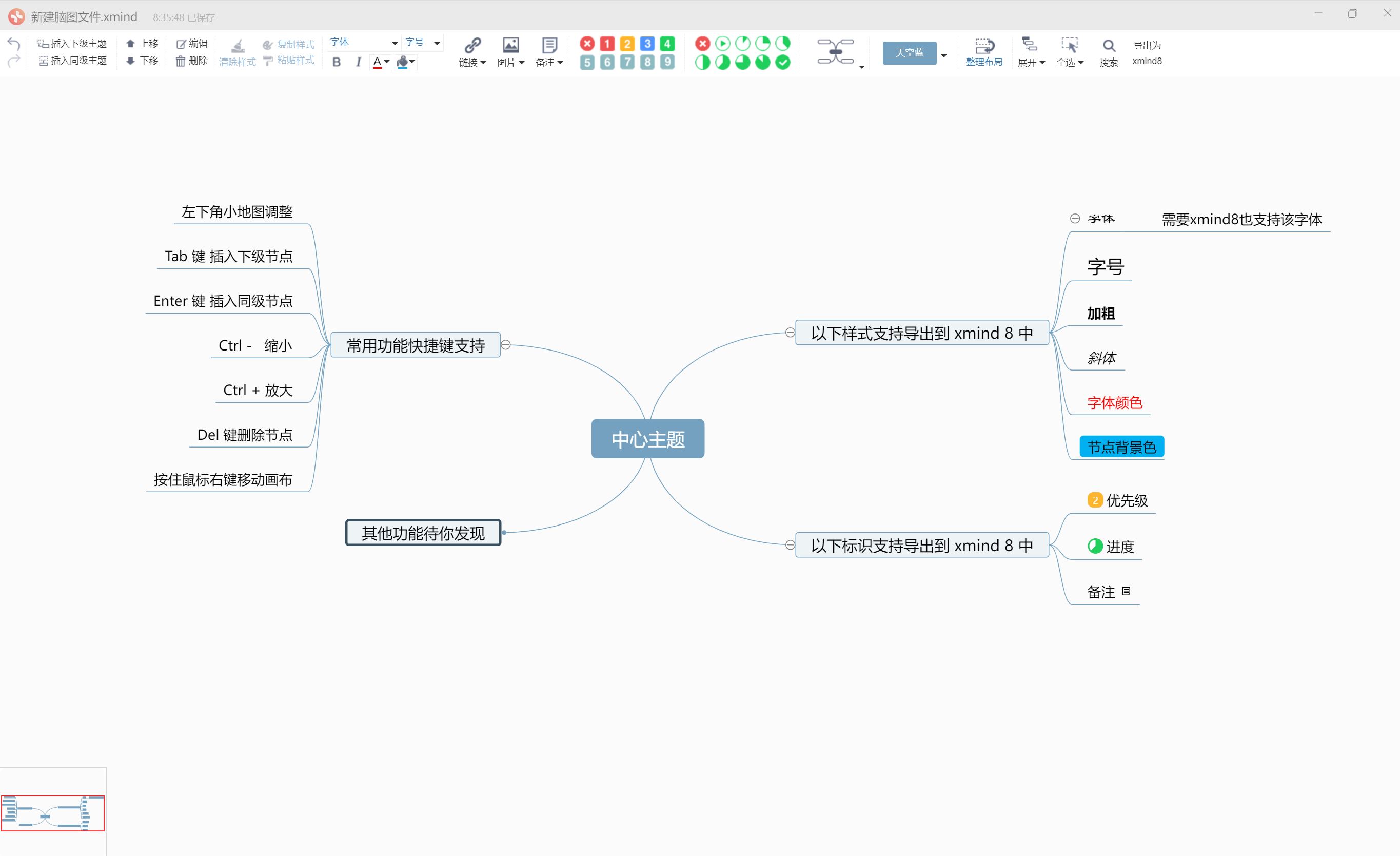Collapse the 常用功能快捷键支持 branch

506,344
